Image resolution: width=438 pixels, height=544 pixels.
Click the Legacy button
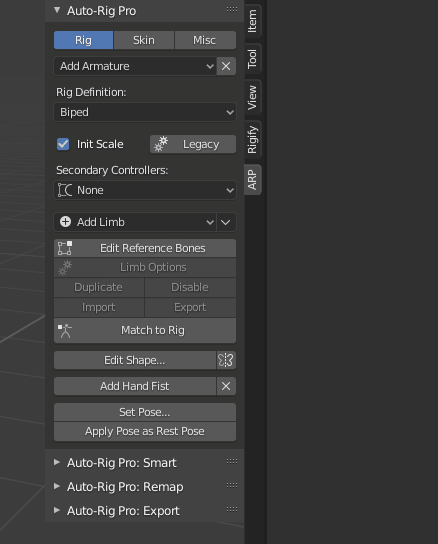click(x=193, y=144)
